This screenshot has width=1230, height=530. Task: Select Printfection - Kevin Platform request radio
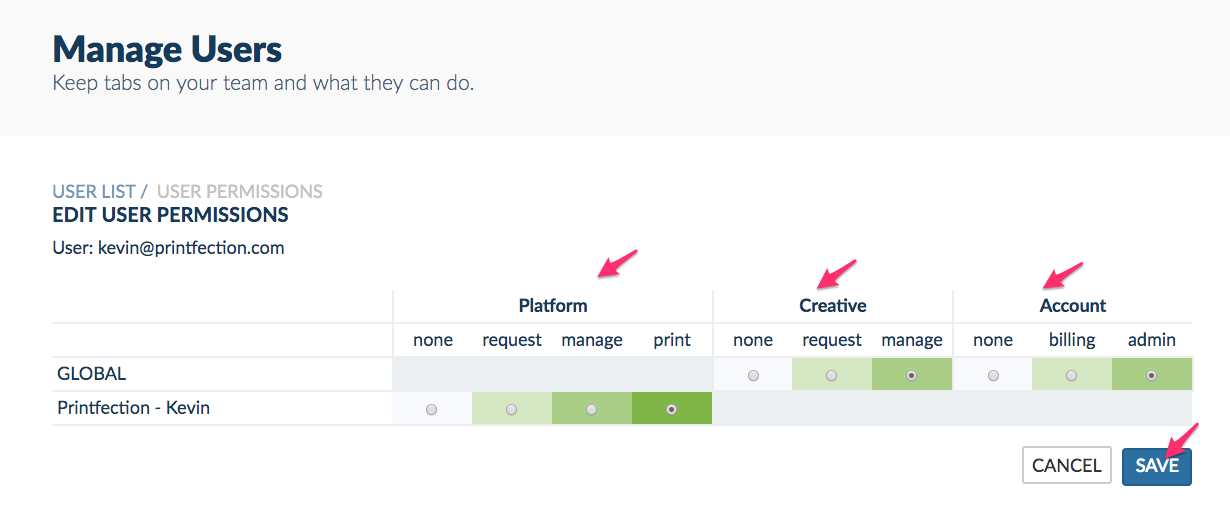512,409
